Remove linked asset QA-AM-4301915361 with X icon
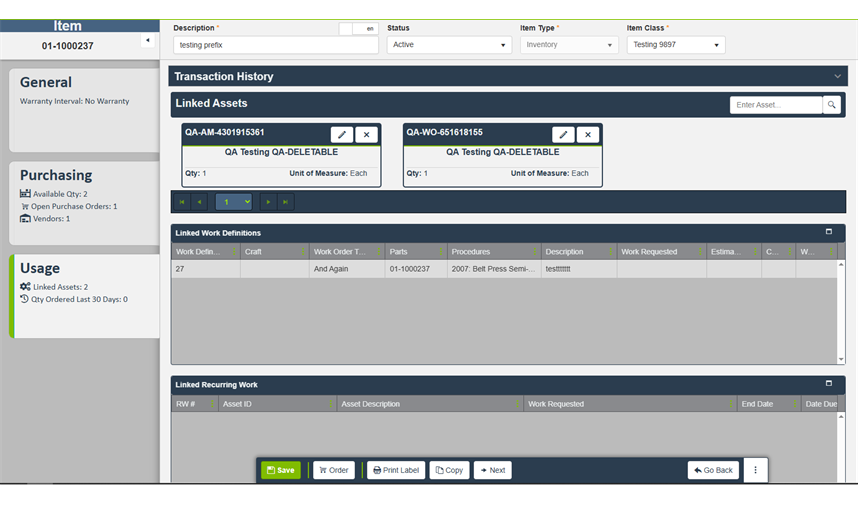This screenshot has width=858, height=505. [366, 135]
